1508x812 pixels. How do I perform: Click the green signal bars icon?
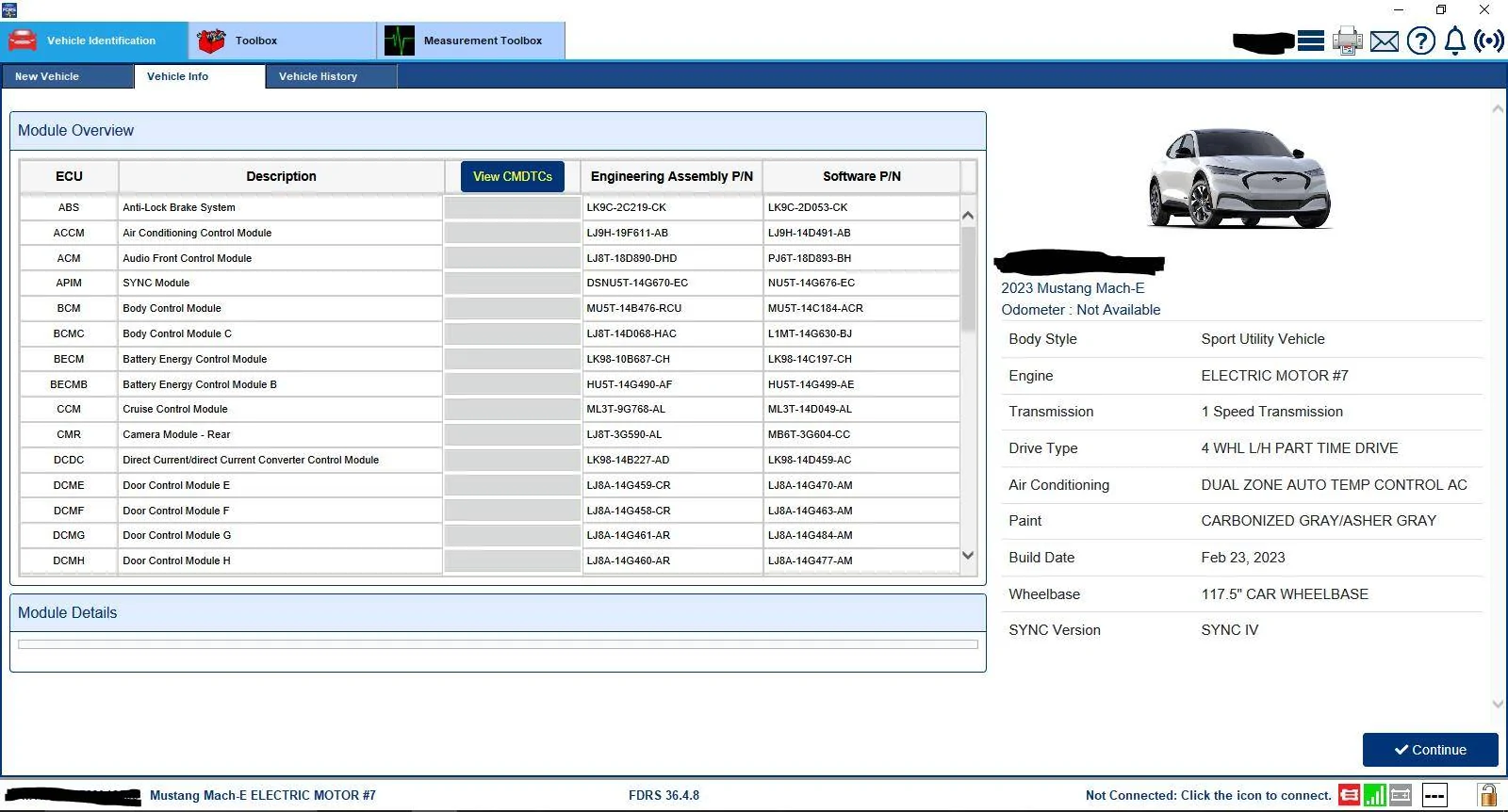pyautogui.click(x=1375, y=795)
